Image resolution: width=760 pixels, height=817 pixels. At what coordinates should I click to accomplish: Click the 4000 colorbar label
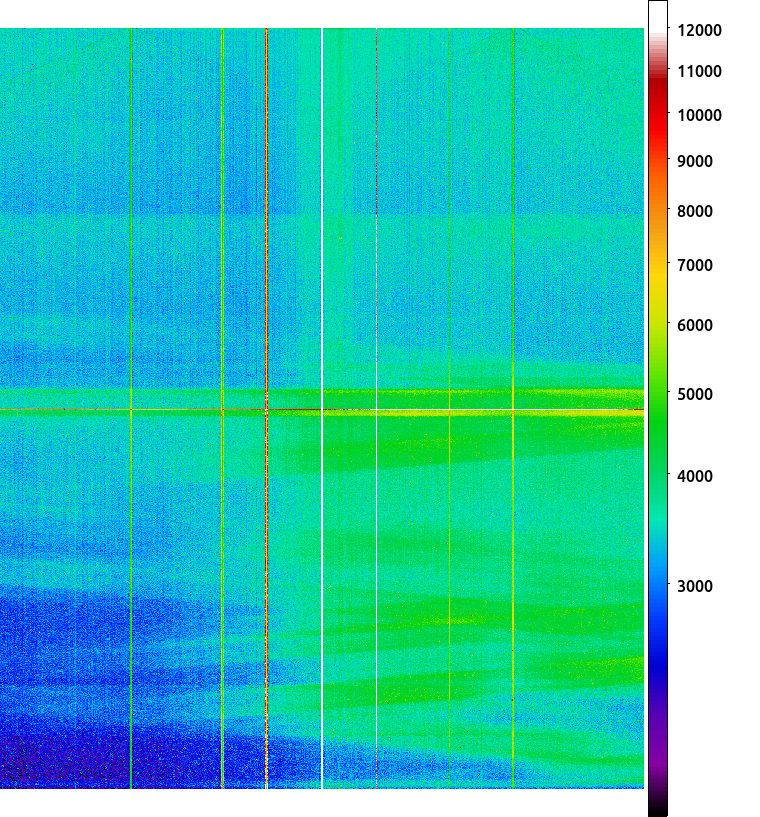(695, 476)
